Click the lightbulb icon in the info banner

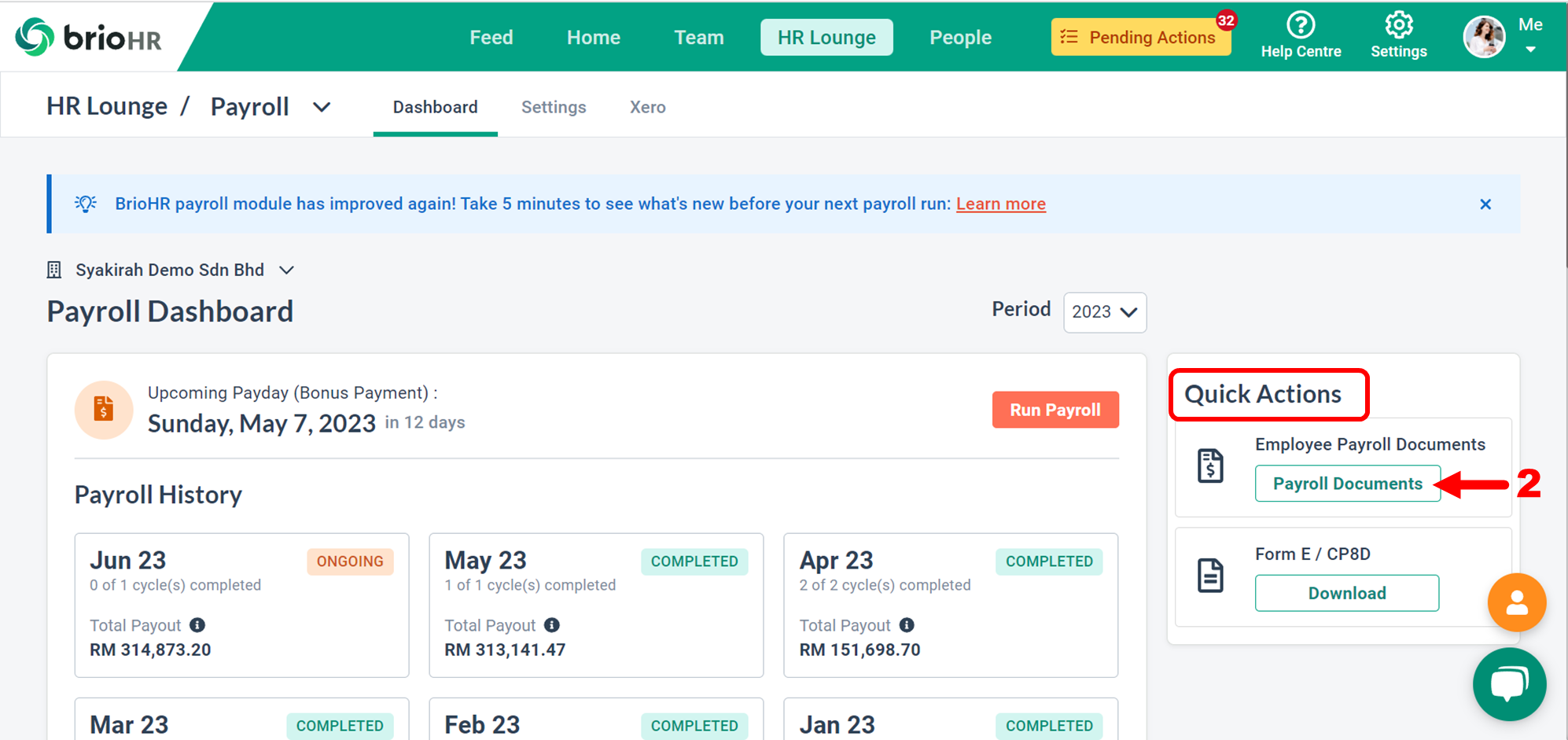click(86, 204)
